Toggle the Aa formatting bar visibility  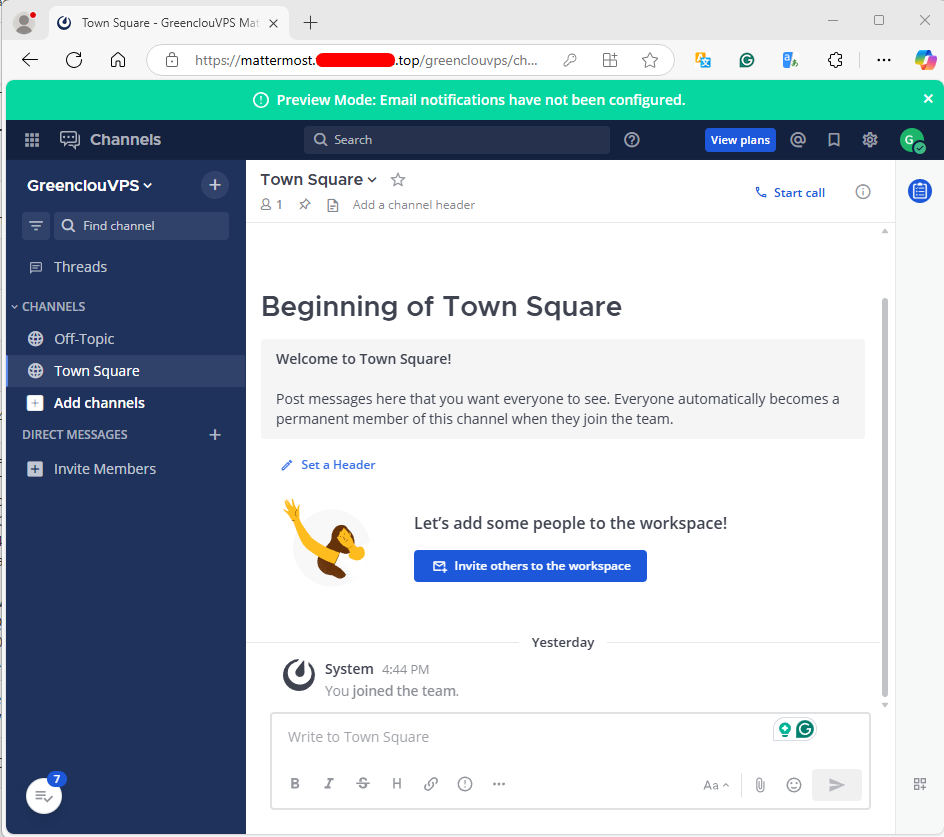click(x=716, y=785)
